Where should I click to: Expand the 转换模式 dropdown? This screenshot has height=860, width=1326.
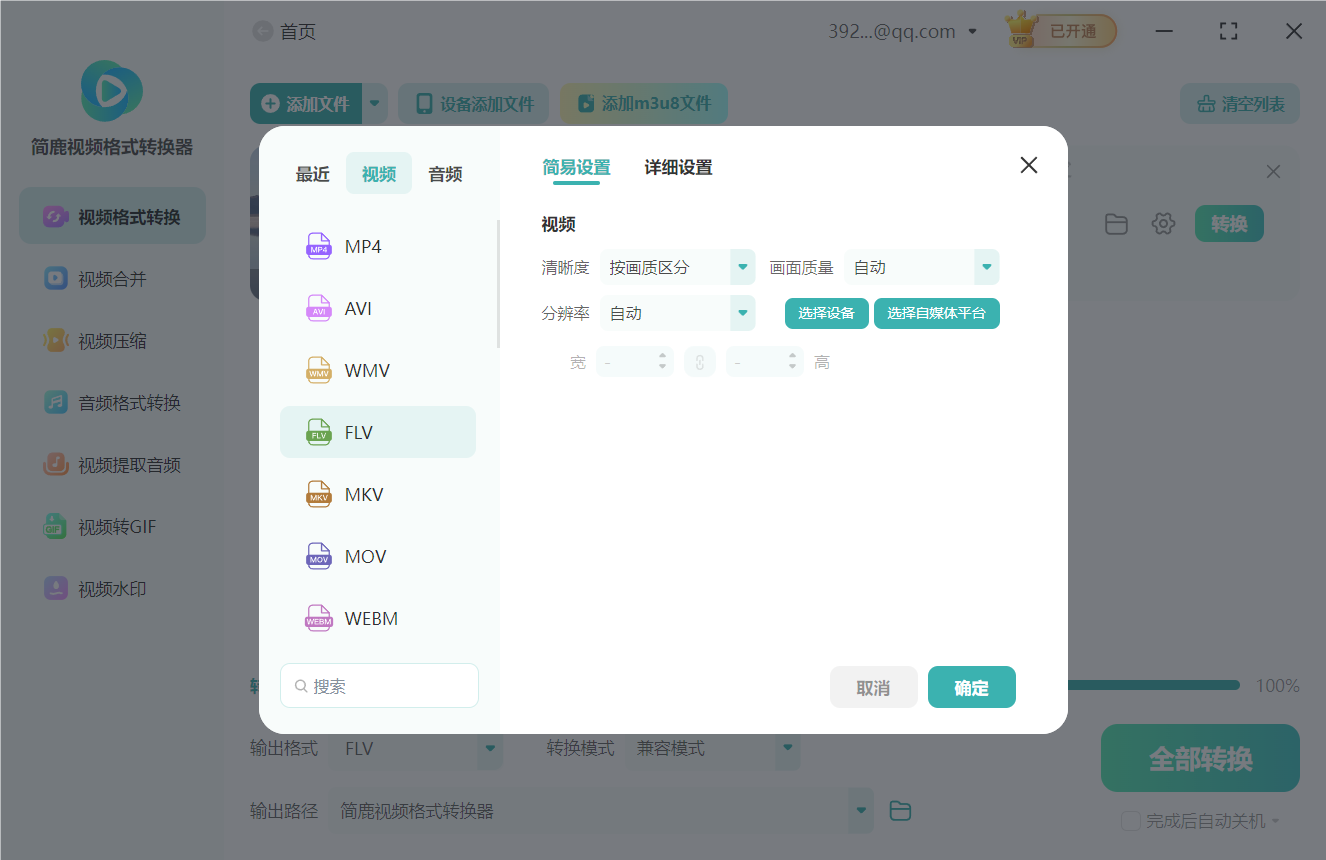coord(787,748)
